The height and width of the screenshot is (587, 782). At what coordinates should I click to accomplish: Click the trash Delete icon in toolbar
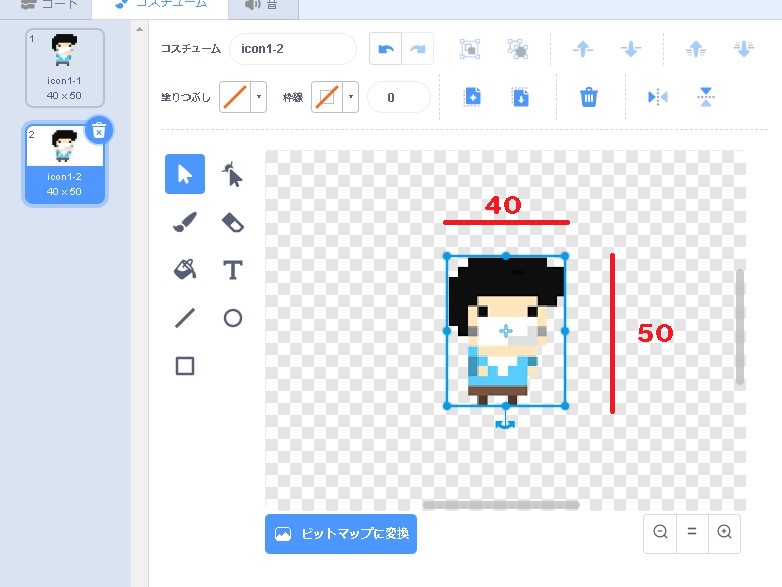(589, 97)
